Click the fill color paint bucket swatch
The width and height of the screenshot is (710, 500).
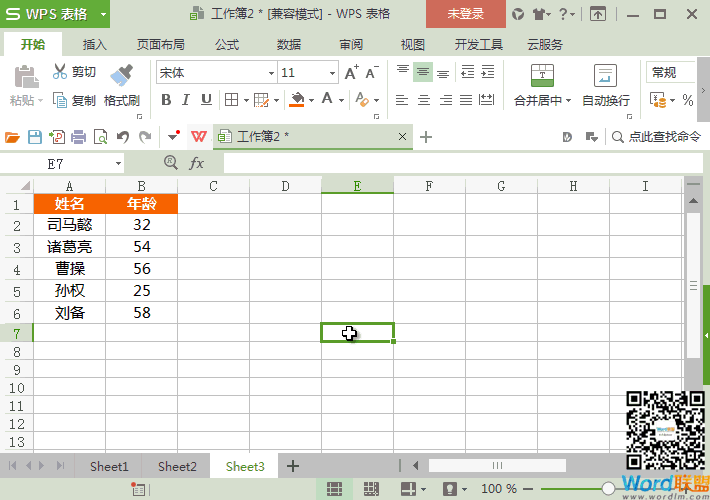297,100
